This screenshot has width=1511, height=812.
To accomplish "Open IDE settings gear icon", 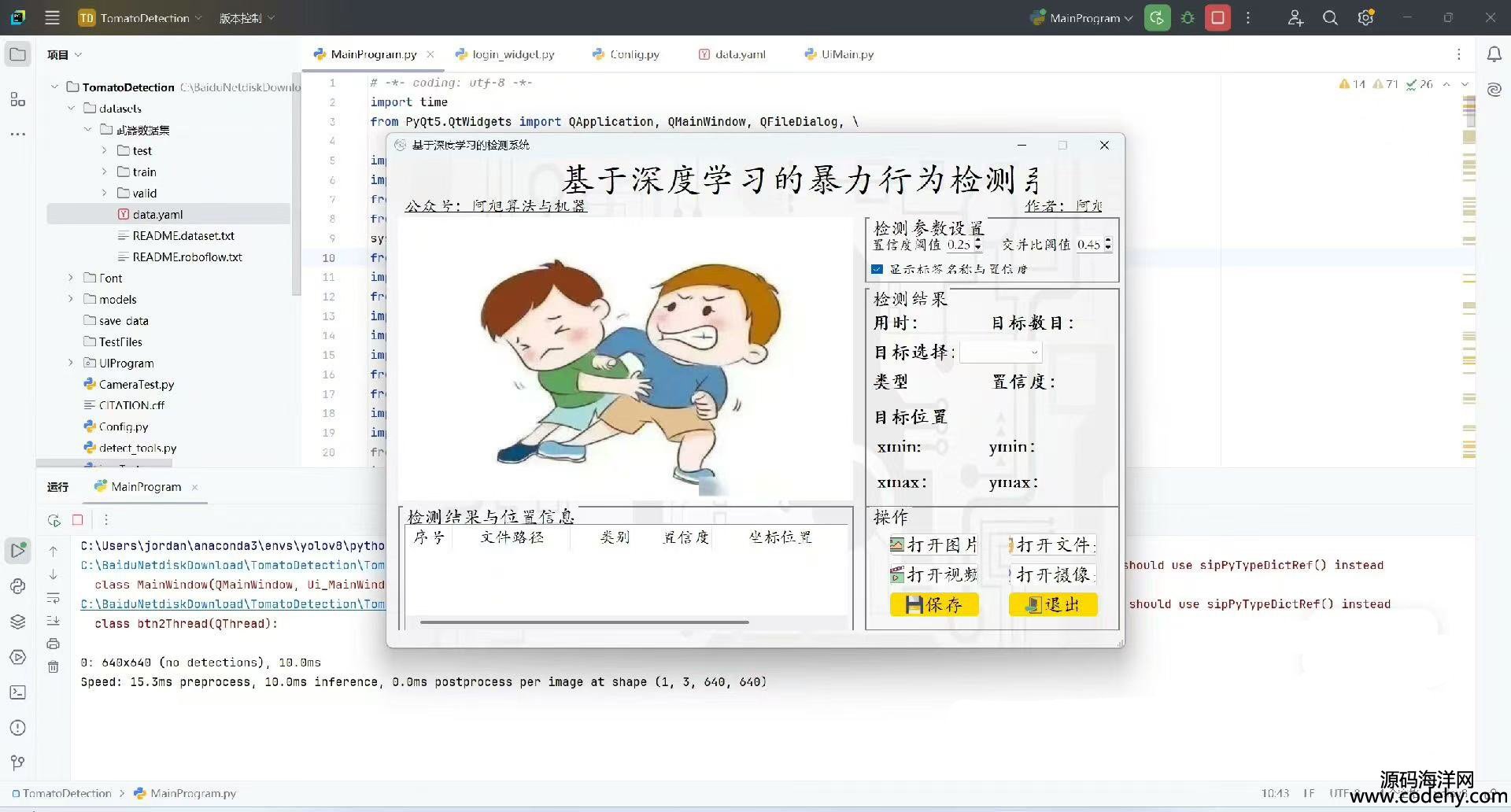I will click(1365, 17).
